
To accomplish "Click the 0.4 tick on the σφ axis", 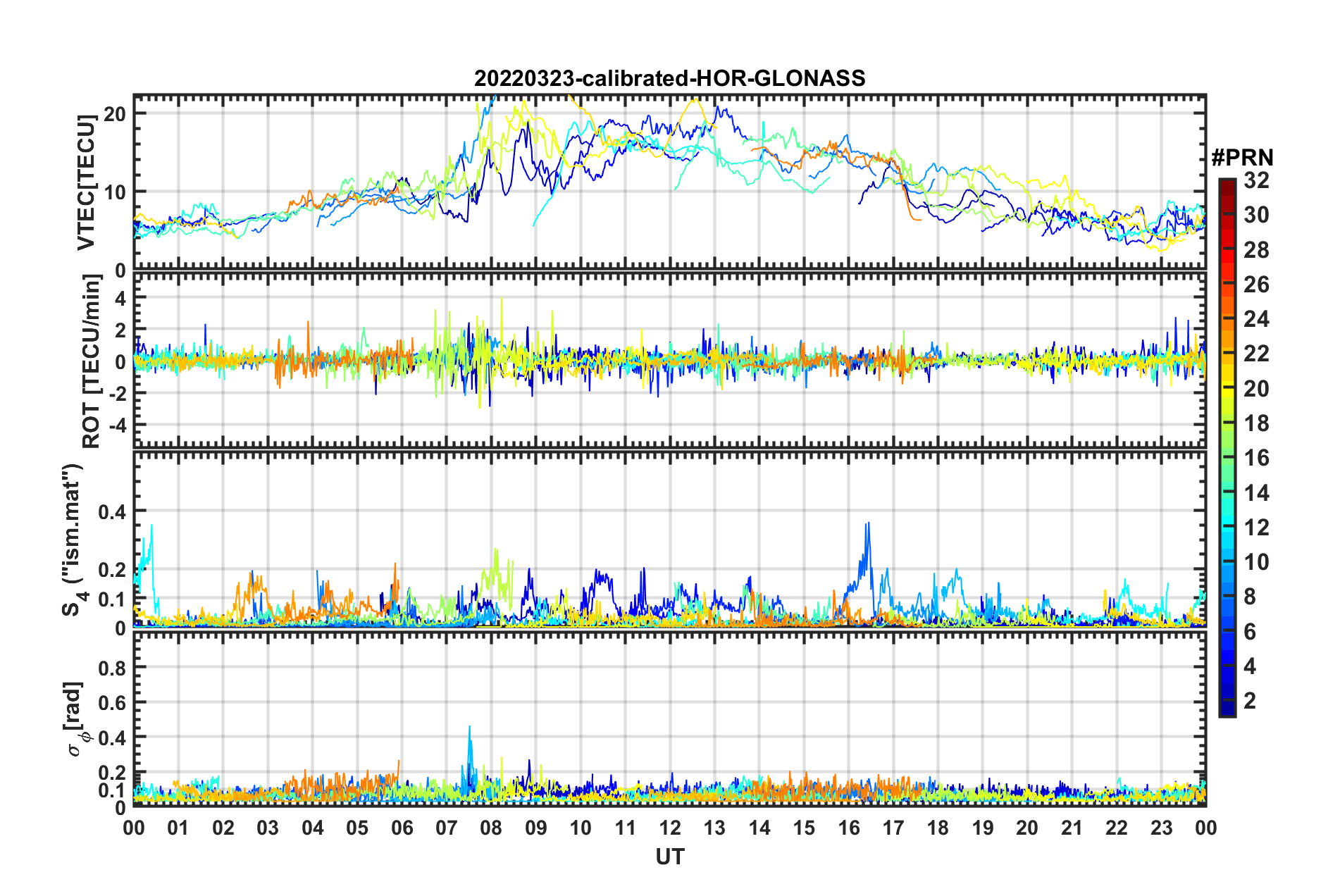I will (x=113, y=738).
